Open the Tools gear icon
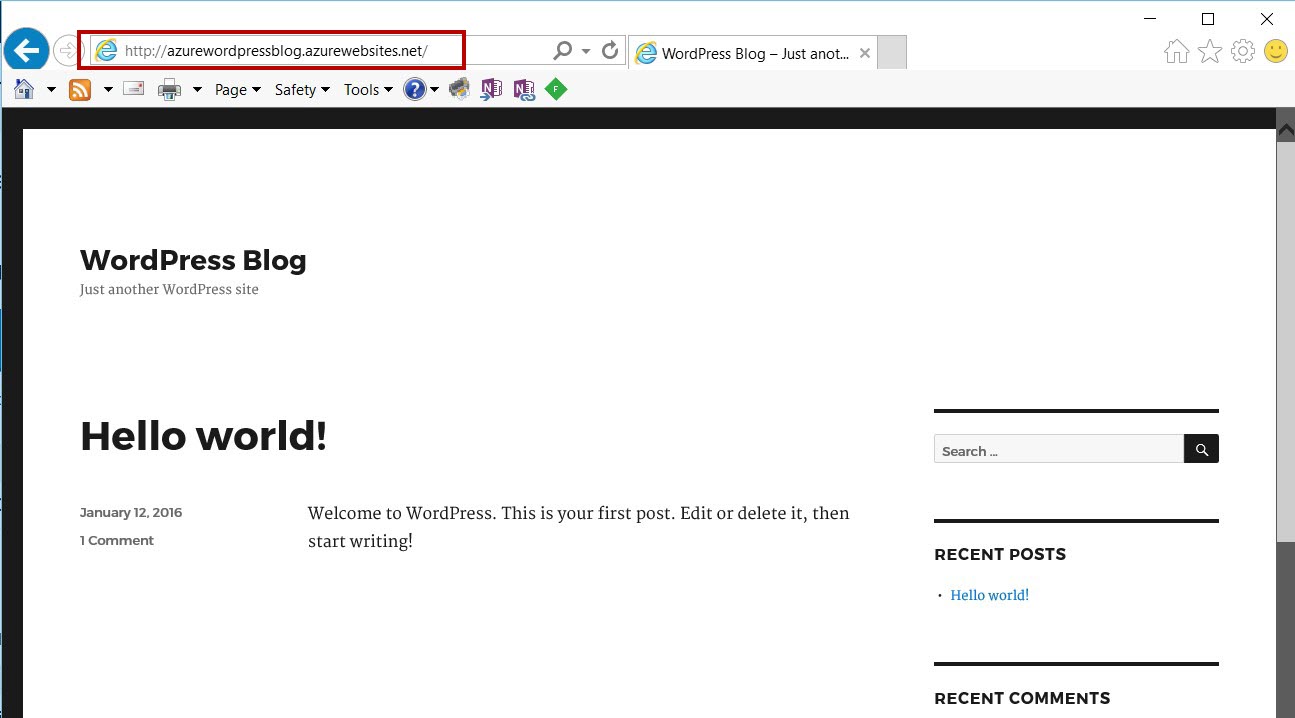Viewport: 1295px width, 718px height. click(x=1243, y=51)
